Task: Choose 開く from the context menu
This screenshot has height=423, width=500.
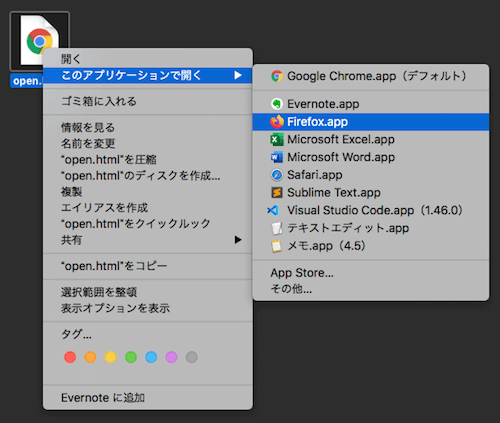Action: (x=148, y=59)
